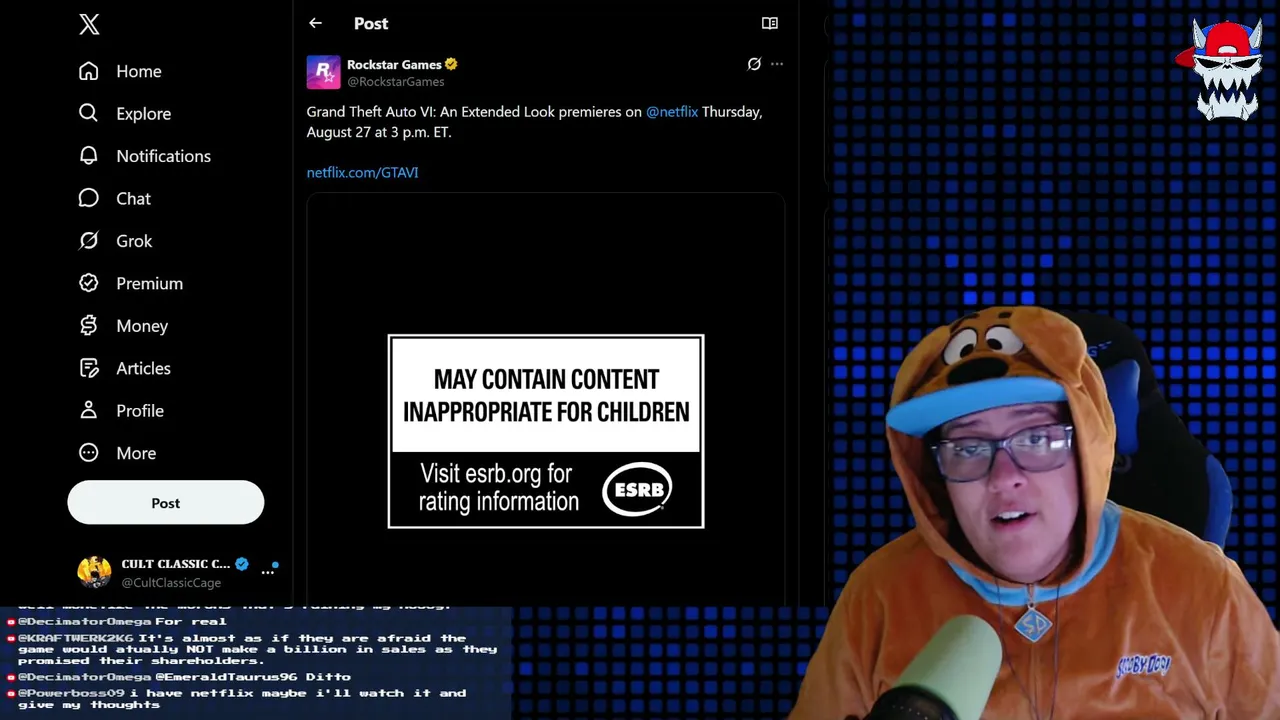The height and width of the screenshot is (720, 1280).
Task: Open the three-dot menu on Rockstar's post
Action: (777, 64)
